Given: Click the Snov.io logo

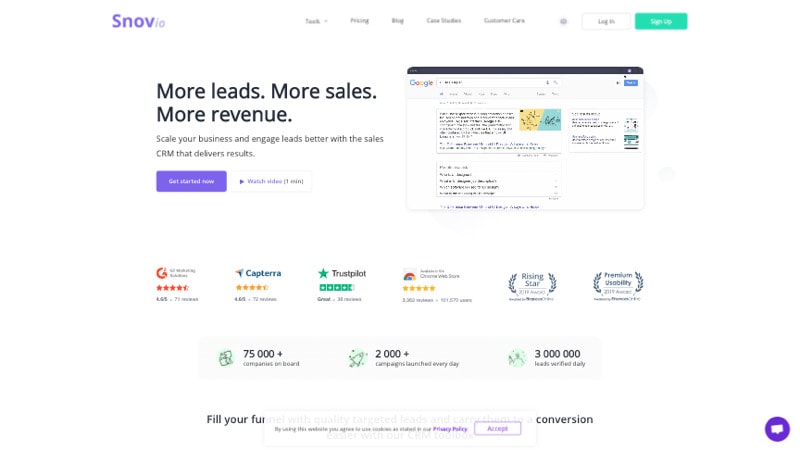Looking at the screenshot, I should click(138, 21).
